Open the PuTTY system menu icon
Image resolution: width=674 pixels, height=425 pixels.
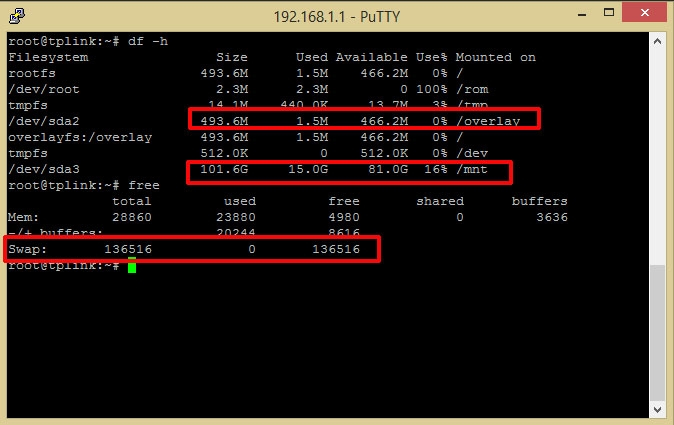[x=17, y=16]
